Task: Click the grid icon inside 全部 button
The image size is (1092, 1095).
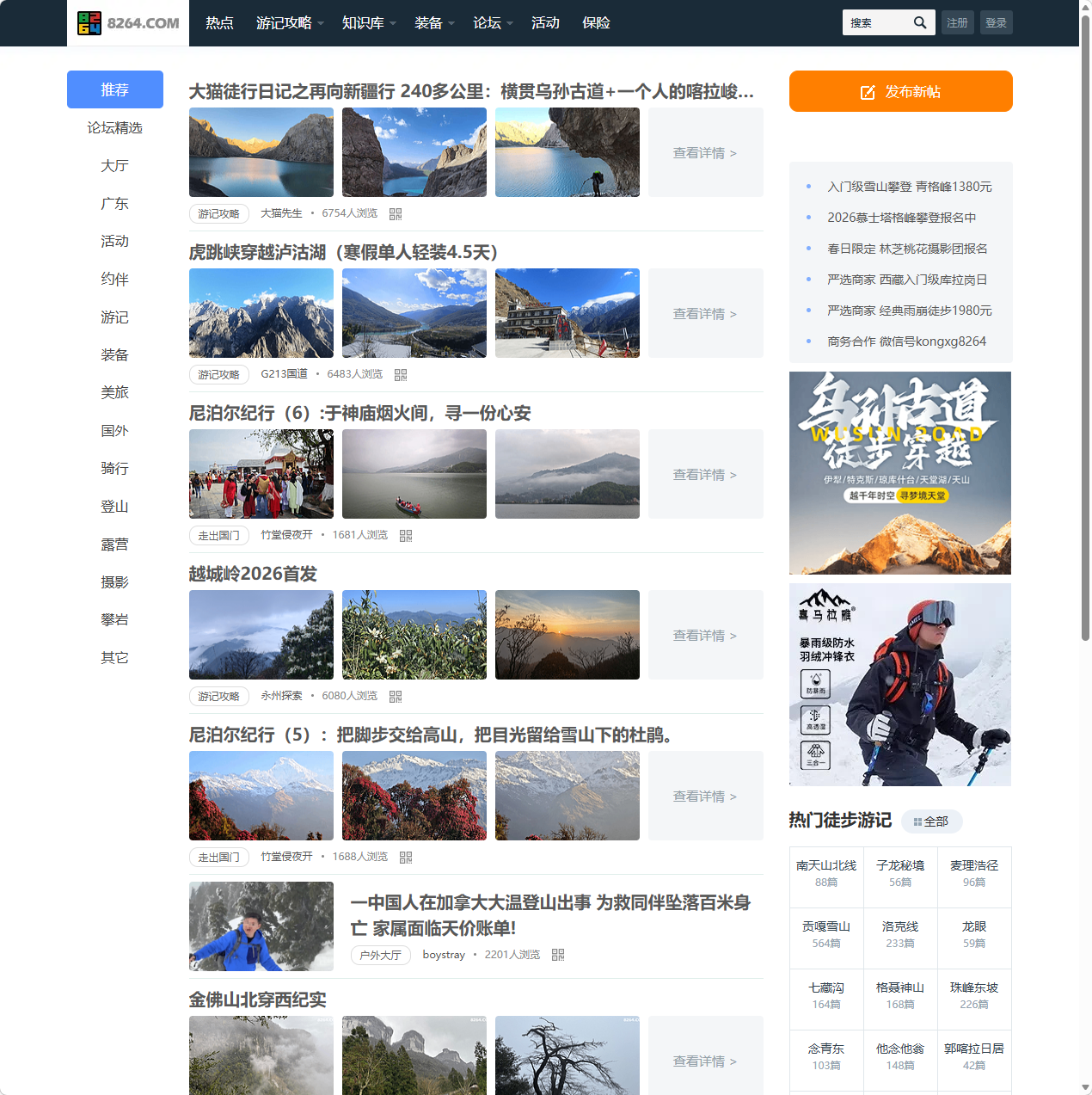Action: point(916,821)
